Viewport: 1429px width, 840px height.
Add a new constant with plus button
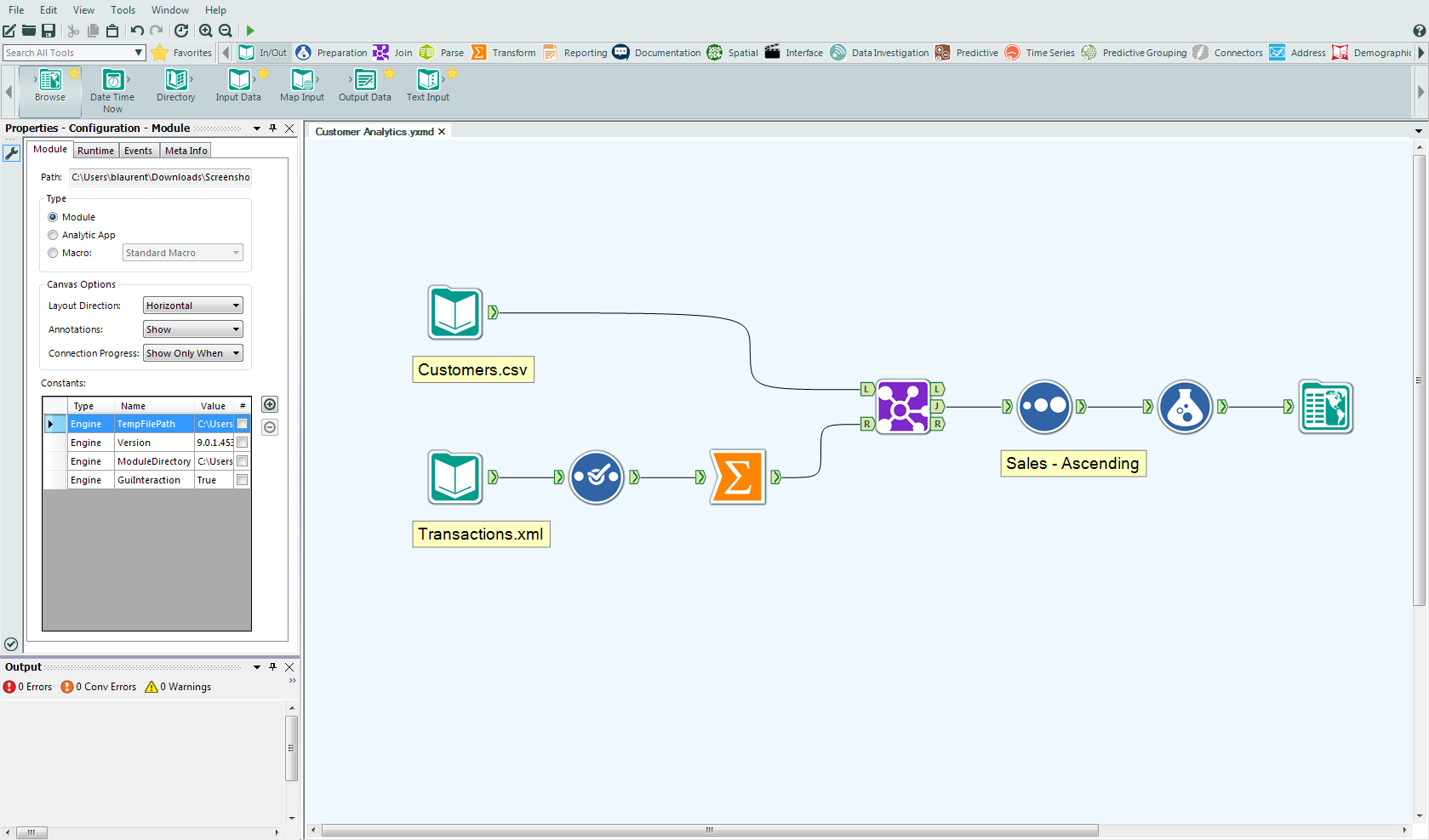[270, 405]
